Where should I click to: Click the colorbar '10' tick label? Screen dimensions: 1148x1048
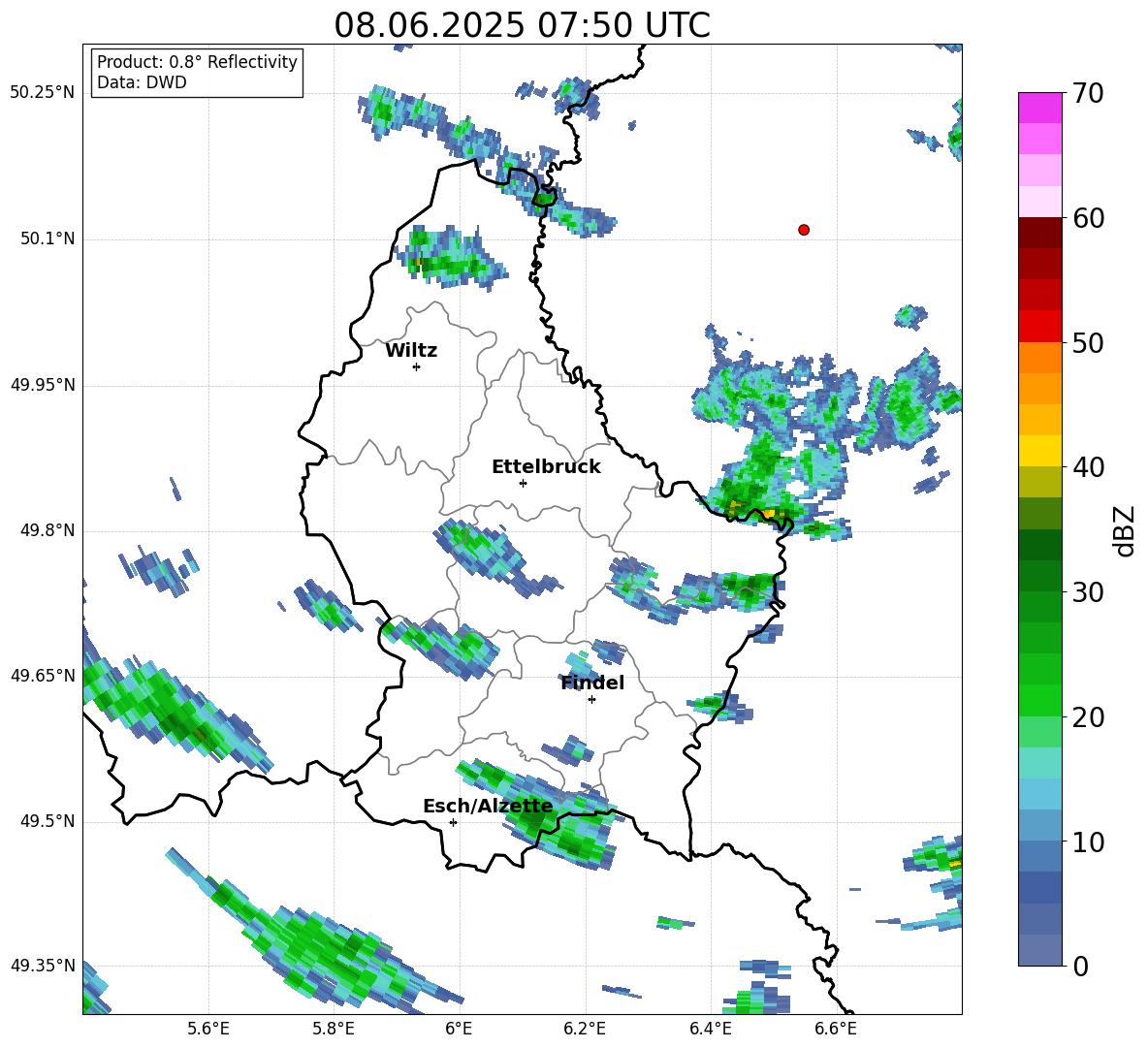click(1089, 842)
